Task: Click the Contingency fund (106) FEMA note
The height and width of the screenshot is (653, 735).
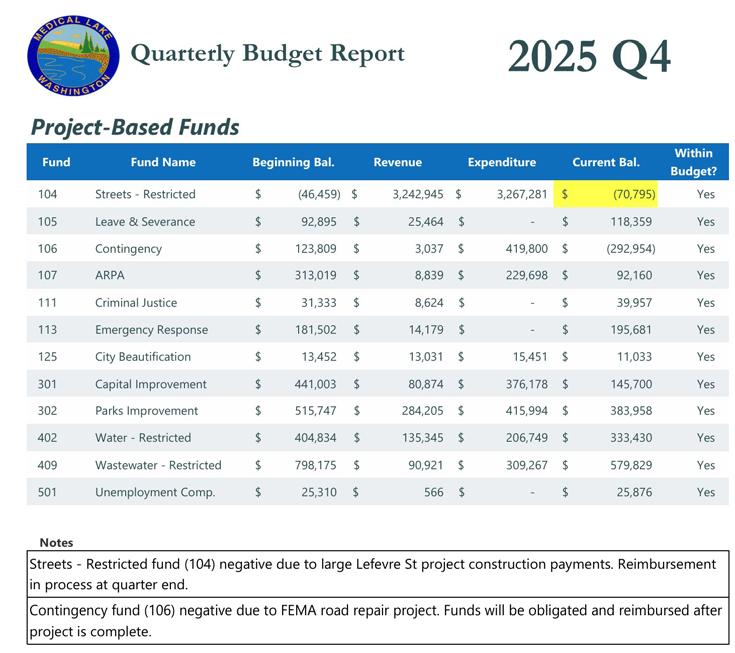Action: pyautogui.click(x=378, y=621)
